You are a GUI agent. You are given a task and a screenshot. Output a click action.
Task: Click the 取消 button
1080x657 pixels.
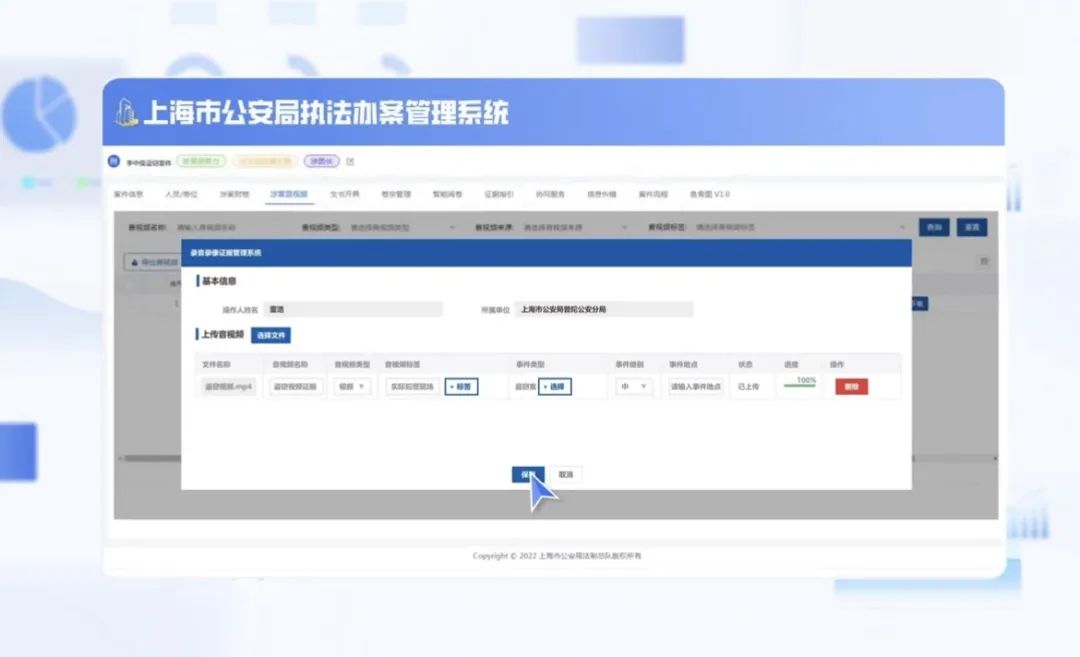[x=566, y=475]
